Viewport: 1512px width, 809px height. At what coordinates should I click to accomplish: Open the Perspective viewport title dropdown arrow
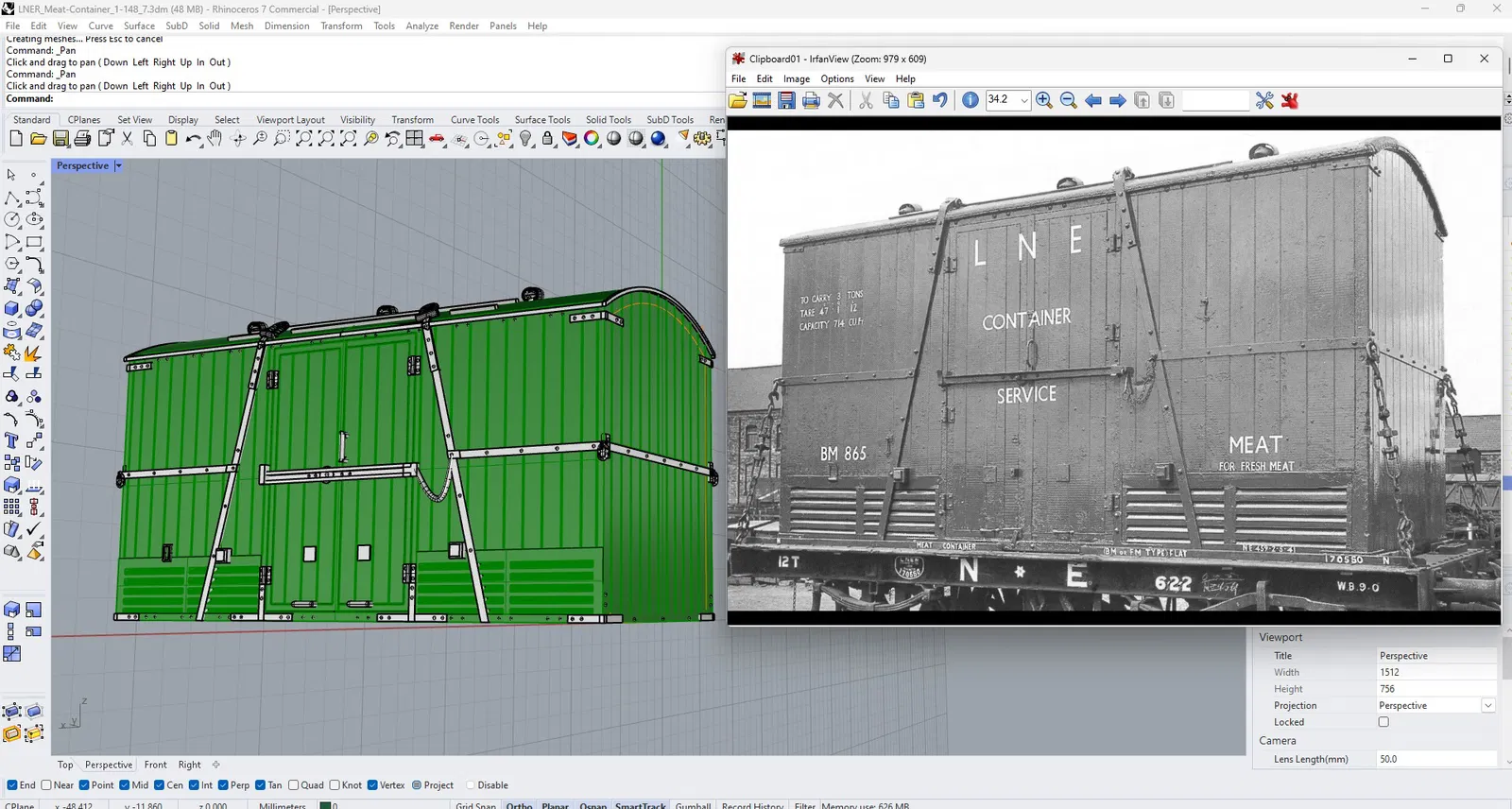[x=118, y=165]
